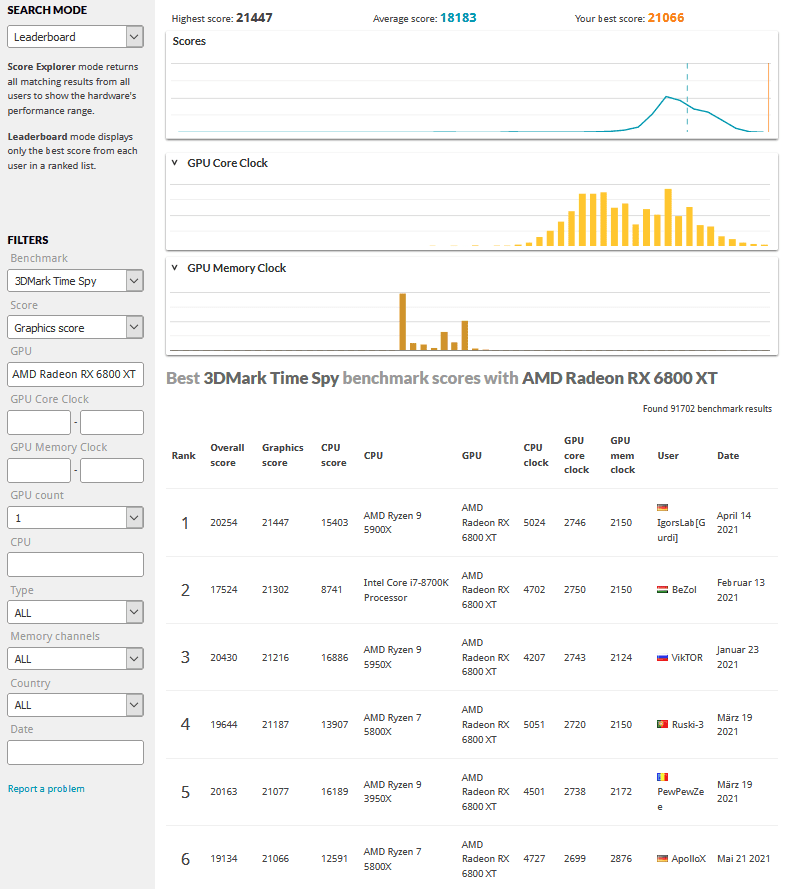The image size is (787, 889).
Task: Click the Average score value 18183
Action: coord(458,18)
